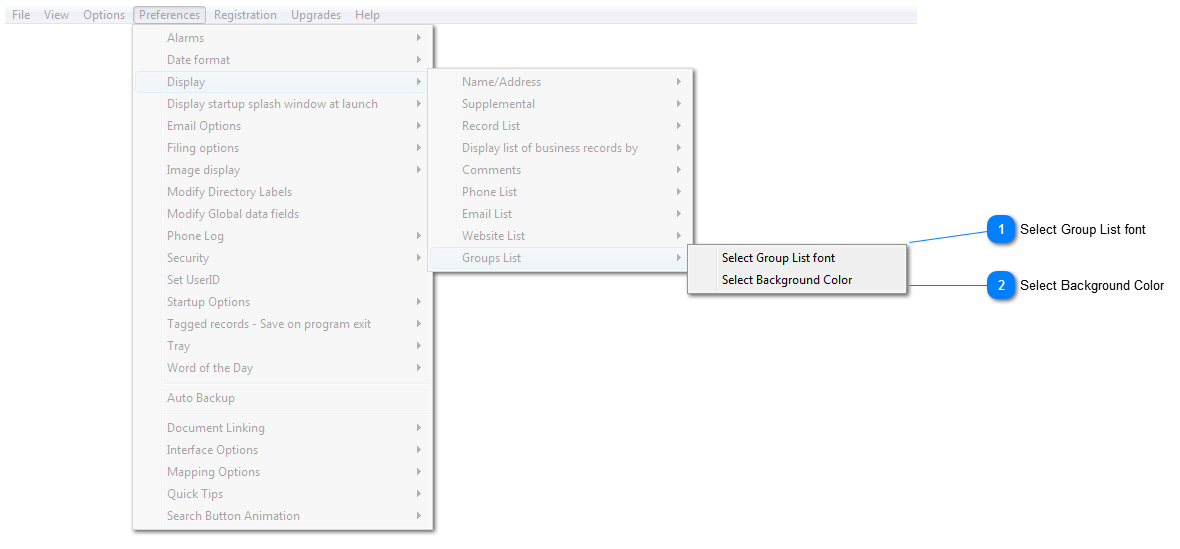Click the arrow beside Name/Address
The height and width of the screenshot is (549, 1180).
678,82
